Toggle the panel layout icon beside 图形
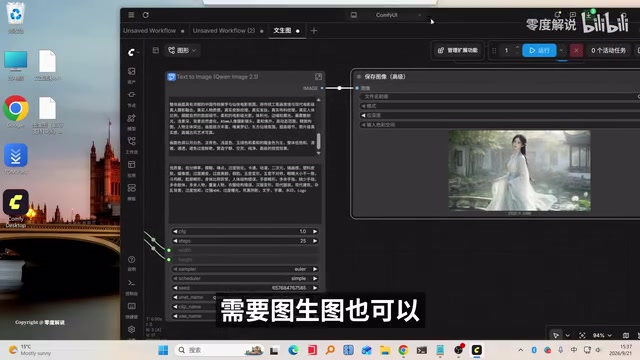Screen dimensions: 640x360 click(x=156, y=50)
